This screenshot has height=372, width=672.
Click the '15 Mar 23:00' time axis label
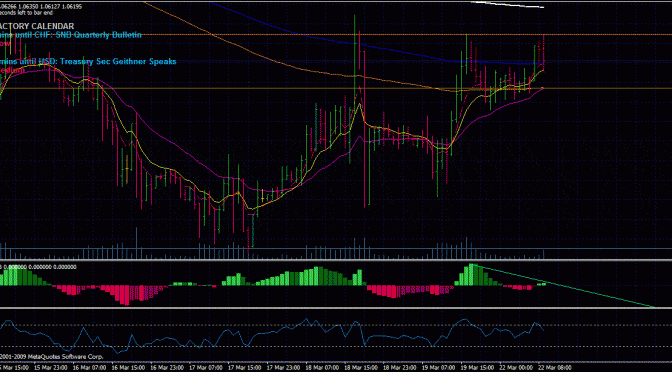pyautogui.click(x=51, y=368)
